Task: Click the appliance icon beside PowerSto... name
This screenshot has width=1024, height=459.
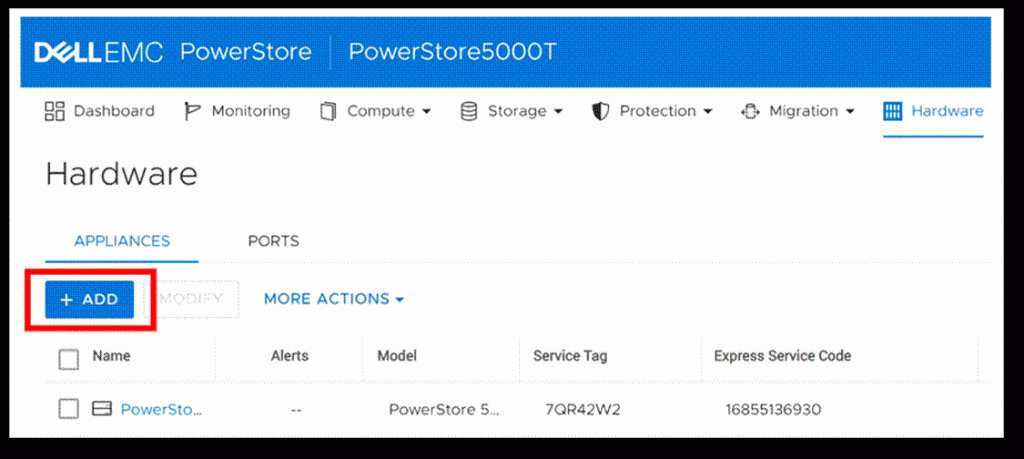Action: [102, 409]
